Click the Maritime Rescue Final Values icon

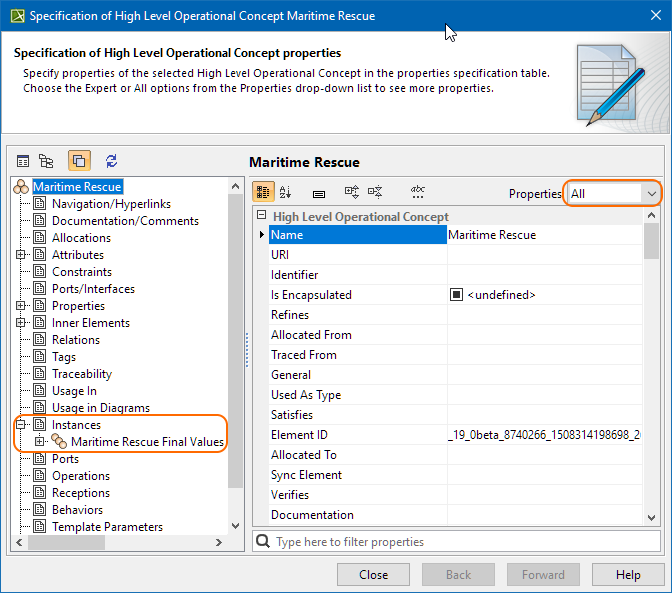59,441
